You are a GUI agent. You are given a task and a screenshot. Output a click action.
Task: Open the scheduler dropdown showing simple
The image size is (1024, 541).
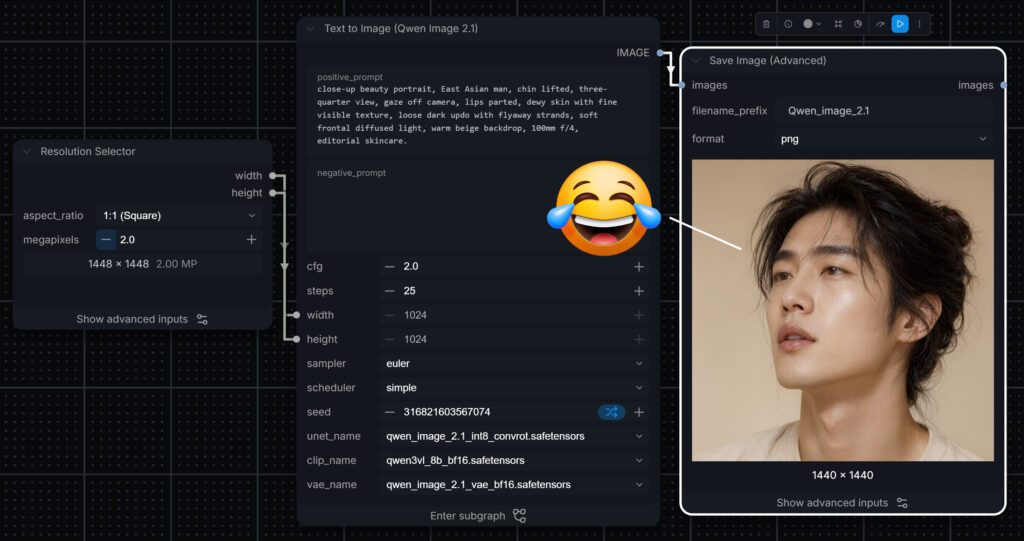(x=514, y=387)
